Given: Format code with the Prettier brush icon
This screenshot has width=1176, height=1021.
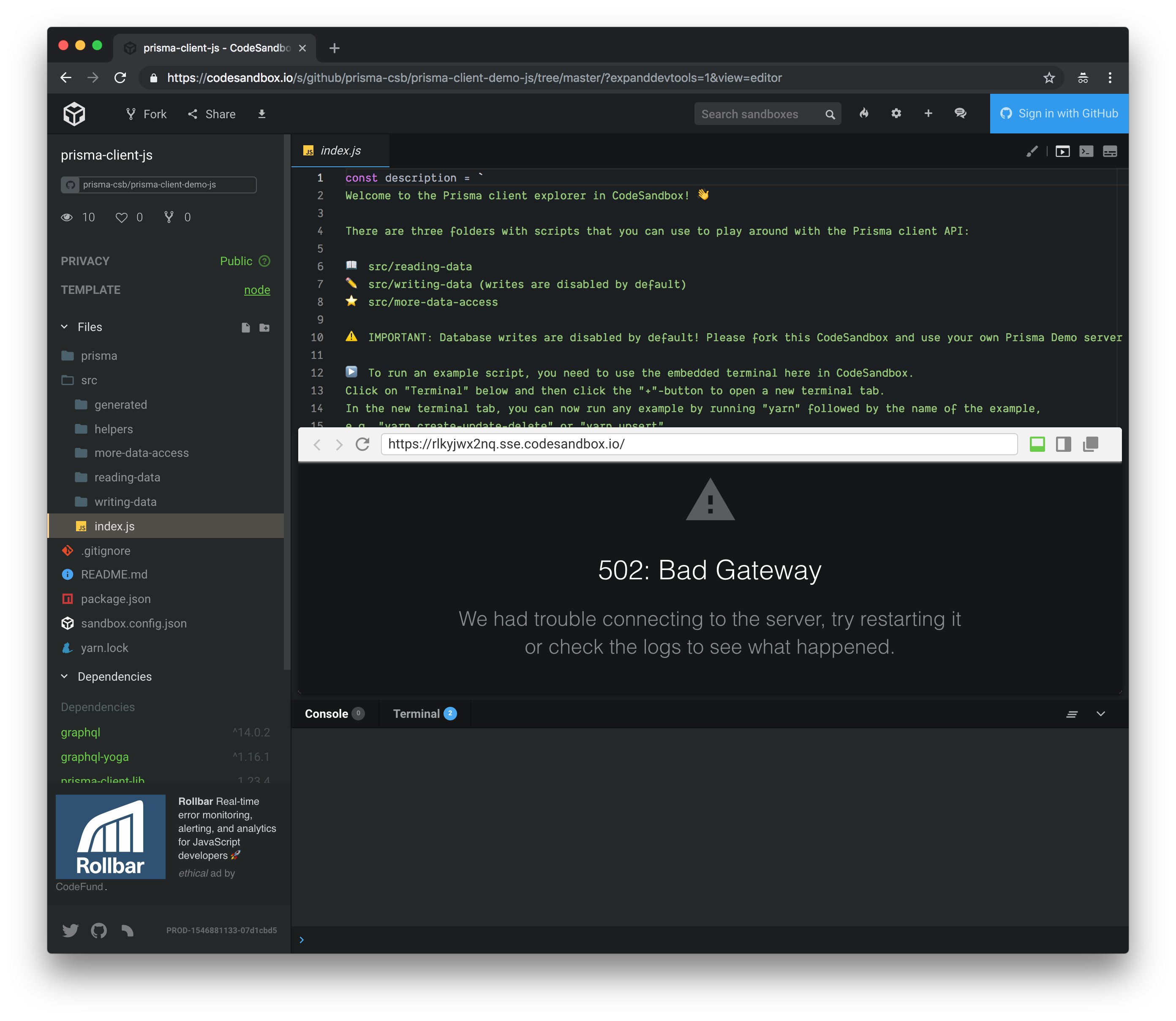Looking at the screenshot, I should click(1032, 151).
